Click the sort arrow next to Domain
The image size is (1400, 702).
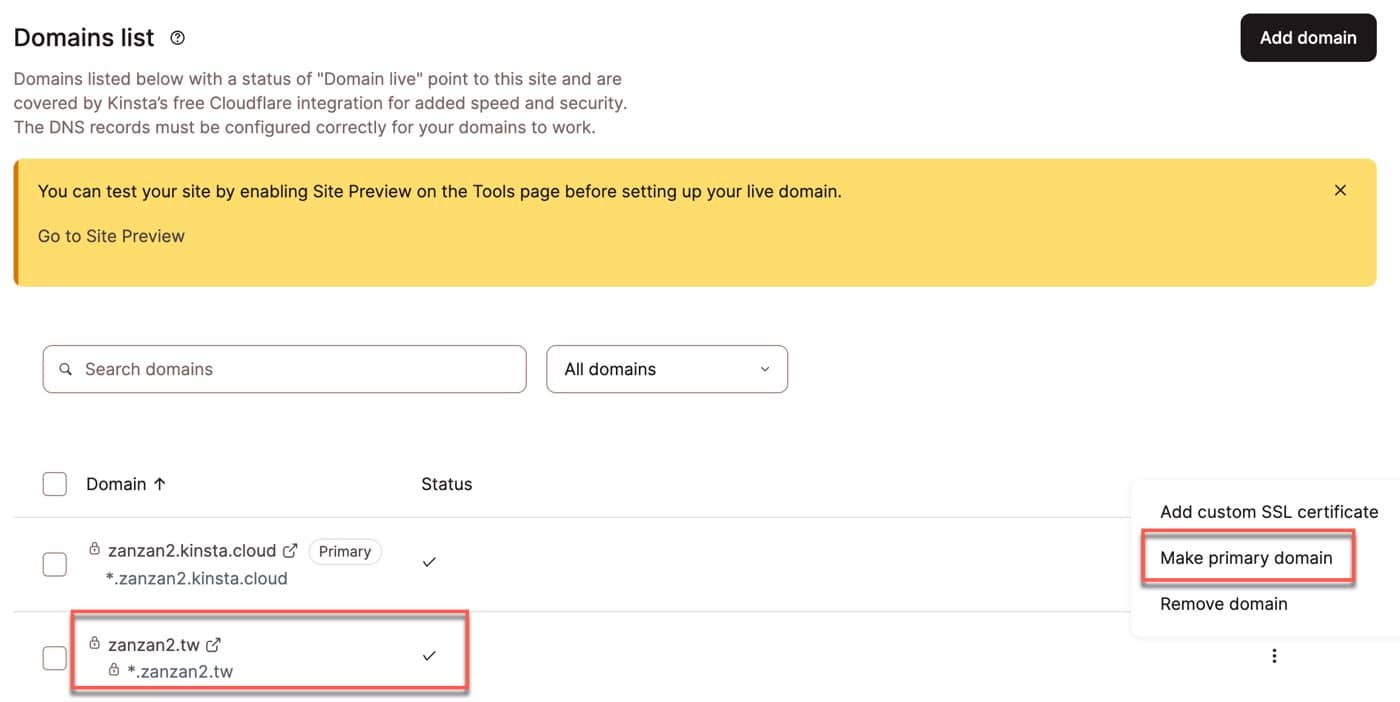point(159,484)
